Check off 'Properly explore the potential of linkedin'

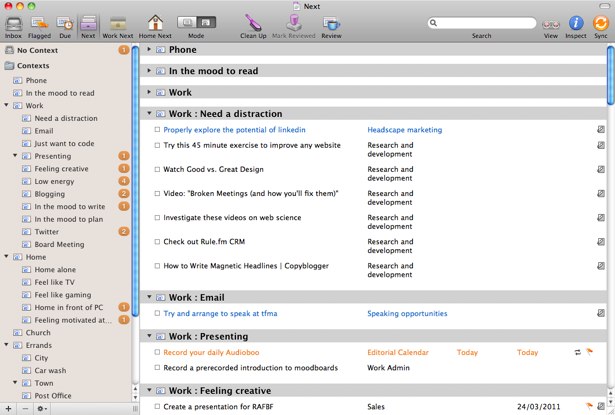pos(157,129)
